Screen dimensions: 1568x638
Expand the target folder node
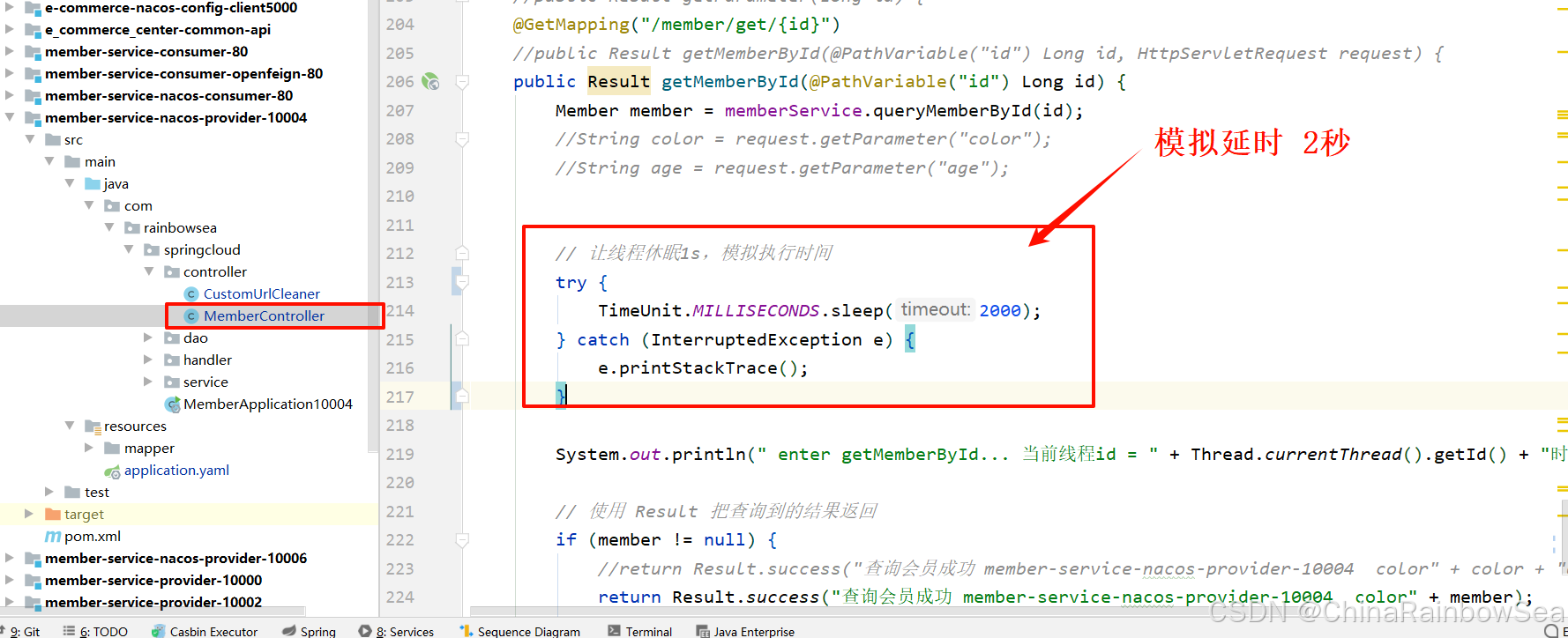[29, 514]
